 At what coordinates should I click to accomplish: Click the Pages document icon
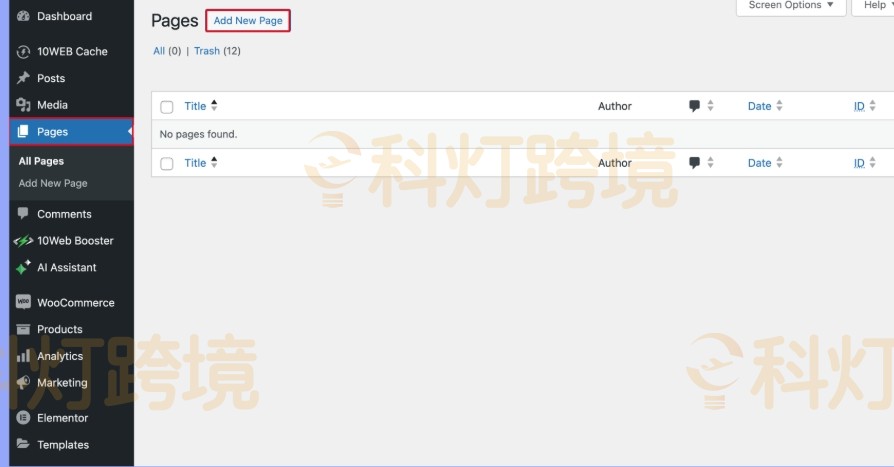pyautogui.click(x=23, y=132)
